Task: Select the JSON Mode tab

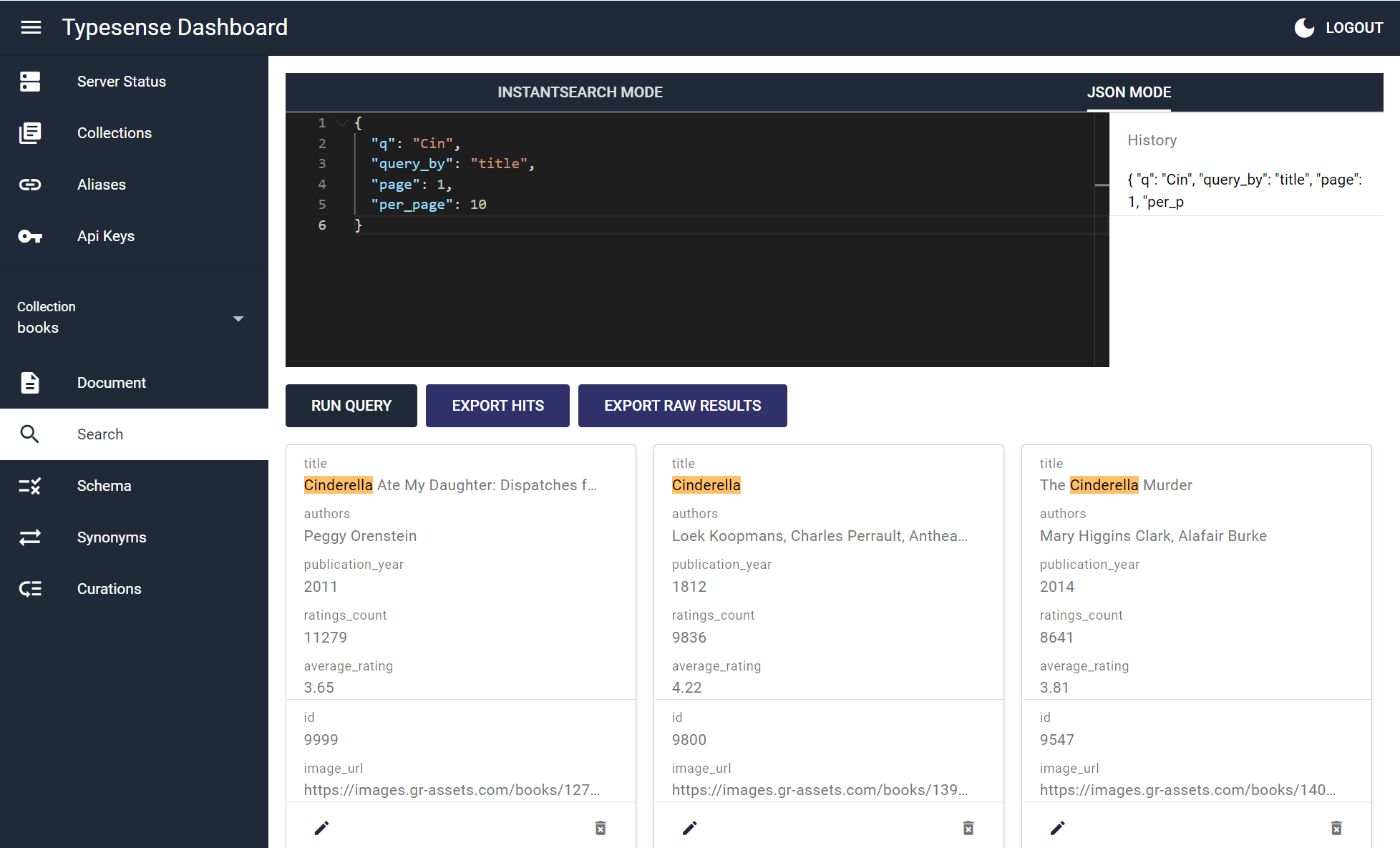Action: pos(1129,92)
